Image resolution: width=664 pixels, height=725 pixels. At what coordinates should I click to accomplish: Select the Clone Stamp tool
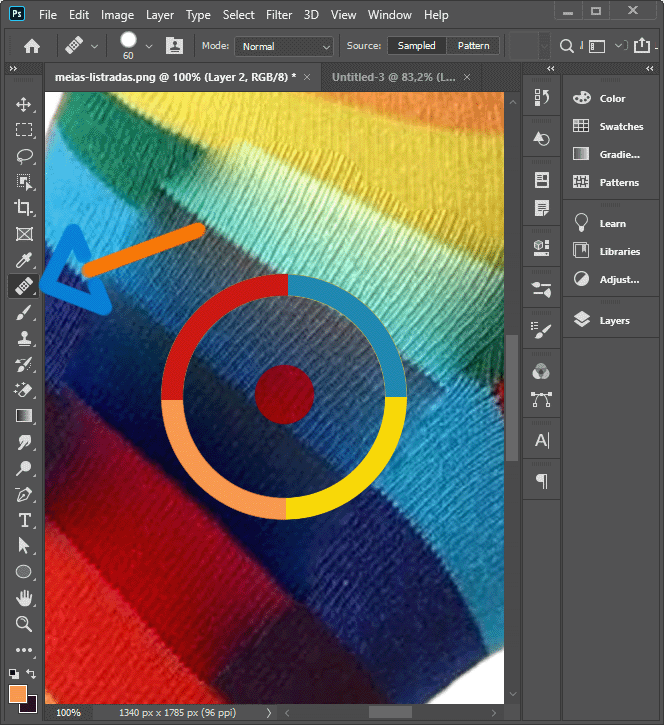click(24, 339)
